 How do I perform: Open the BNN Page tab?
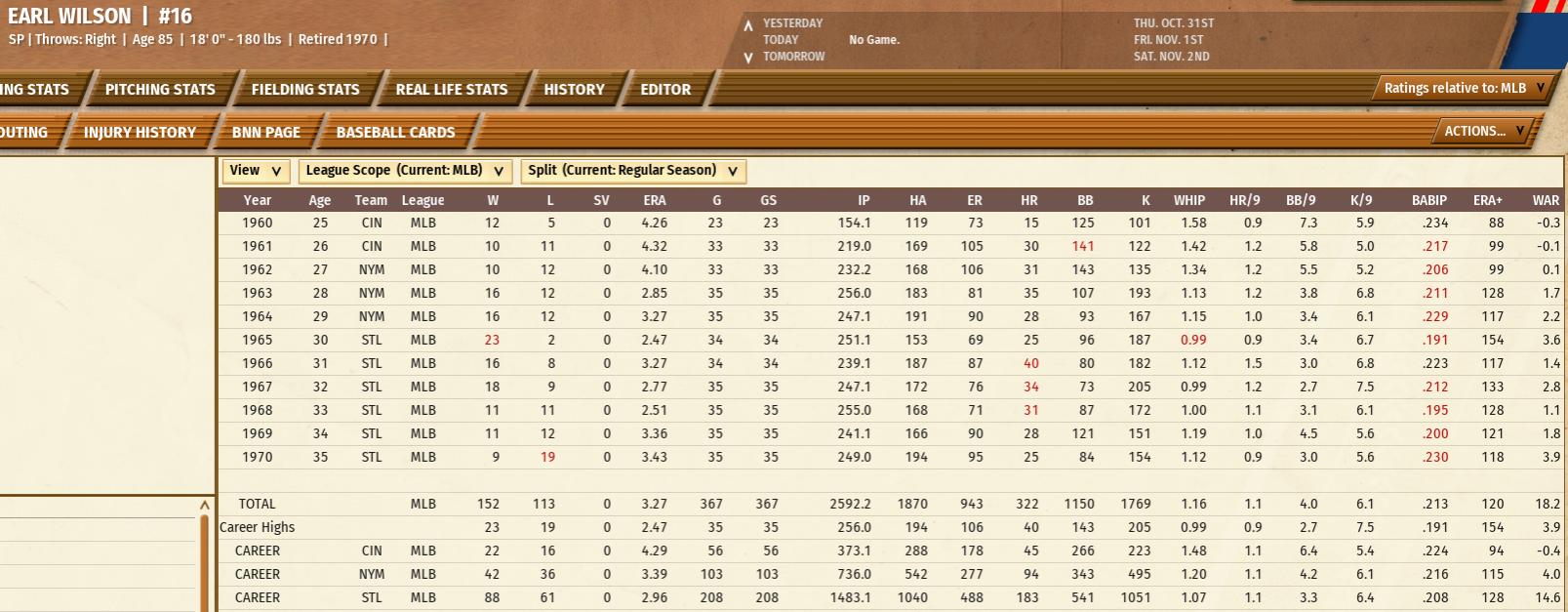click(265, 133)
